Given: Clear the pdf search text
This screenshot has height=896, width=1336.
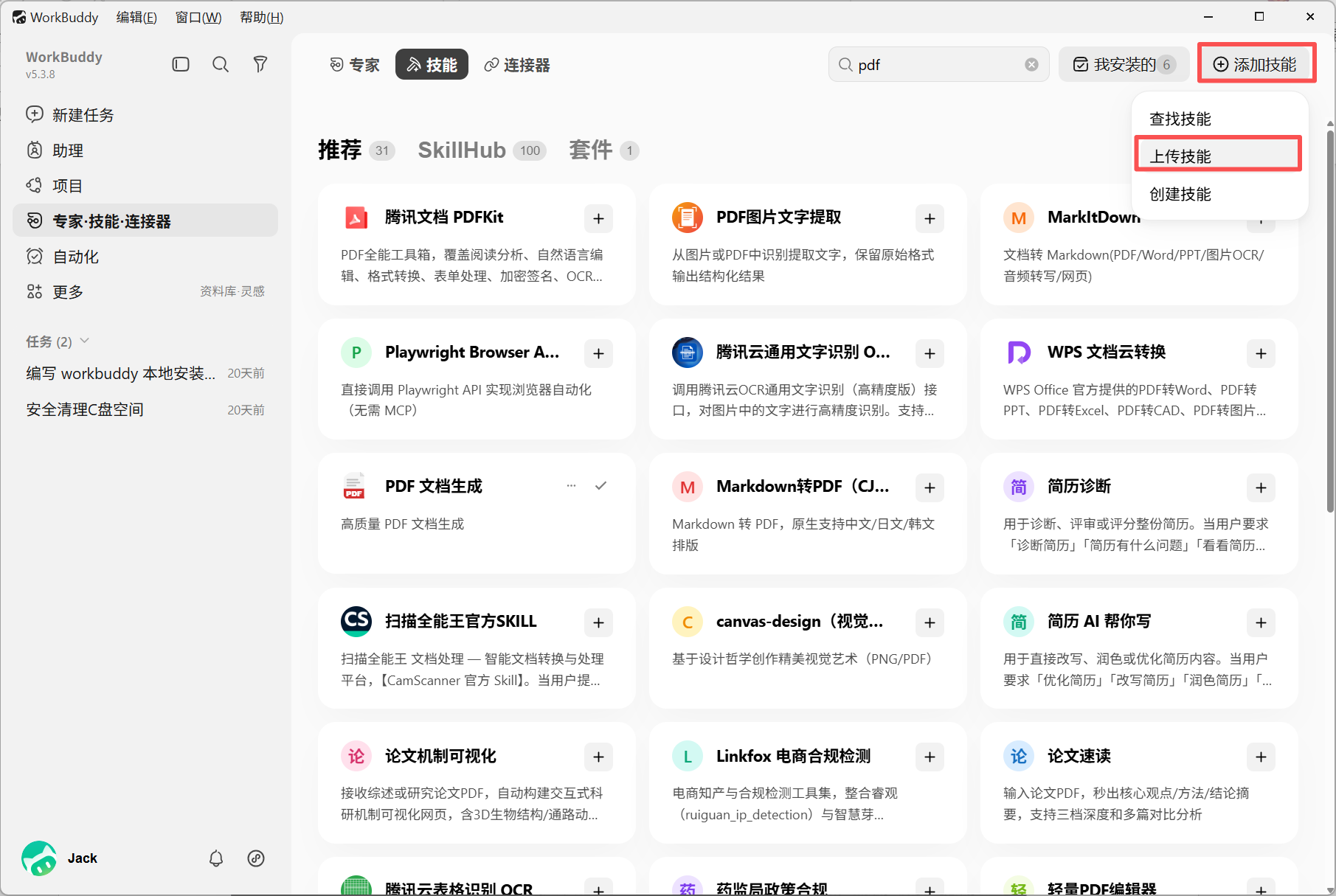Looking at the screenshot, I should click(1031, 65).
